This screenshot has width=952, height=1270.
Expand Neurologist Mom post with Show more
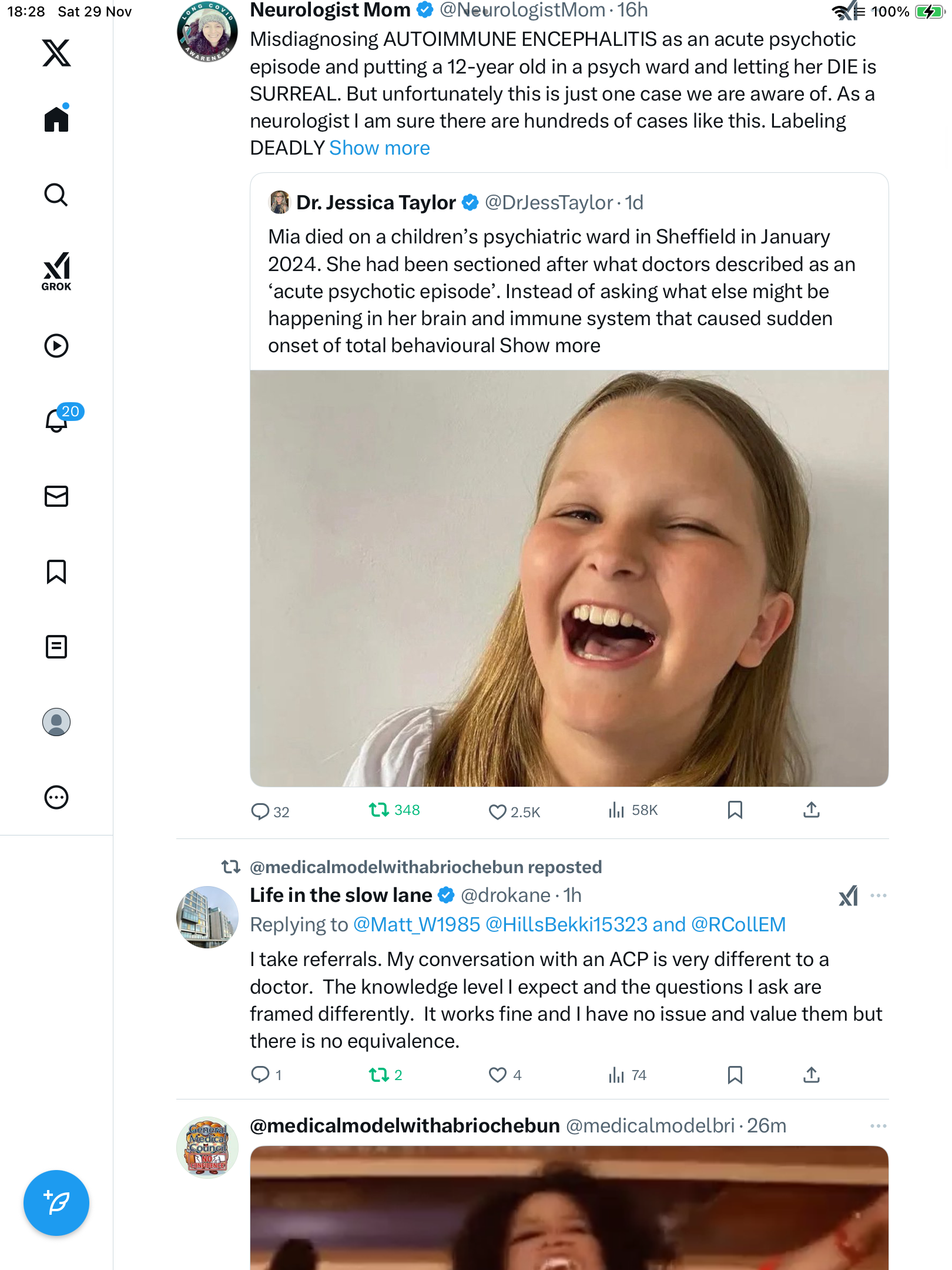[x=380, y=148]
